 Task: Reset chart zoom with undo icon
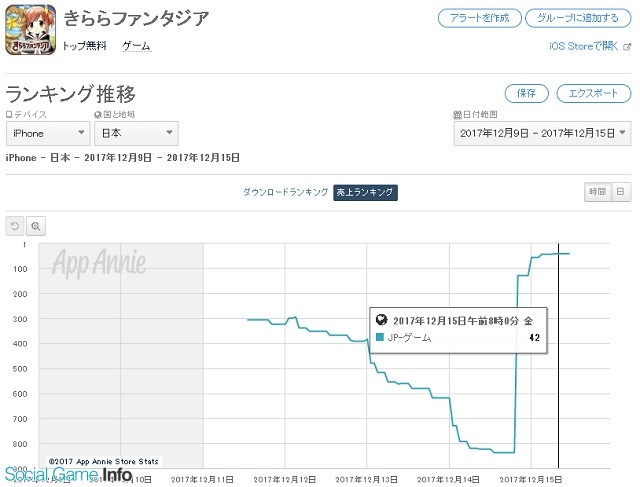coord(15,226)
